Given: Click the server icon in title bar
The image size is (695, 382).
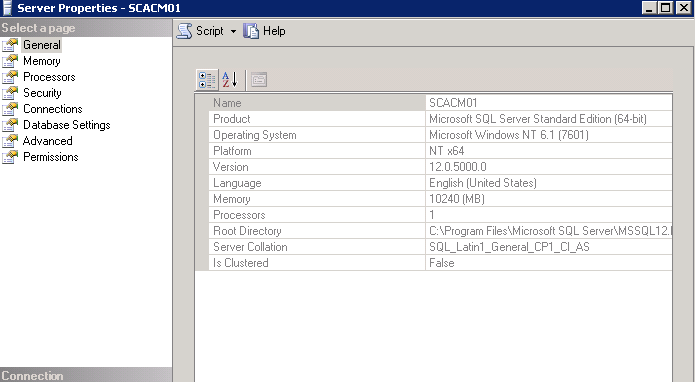Looking at the screenshot, I should 8,8.
